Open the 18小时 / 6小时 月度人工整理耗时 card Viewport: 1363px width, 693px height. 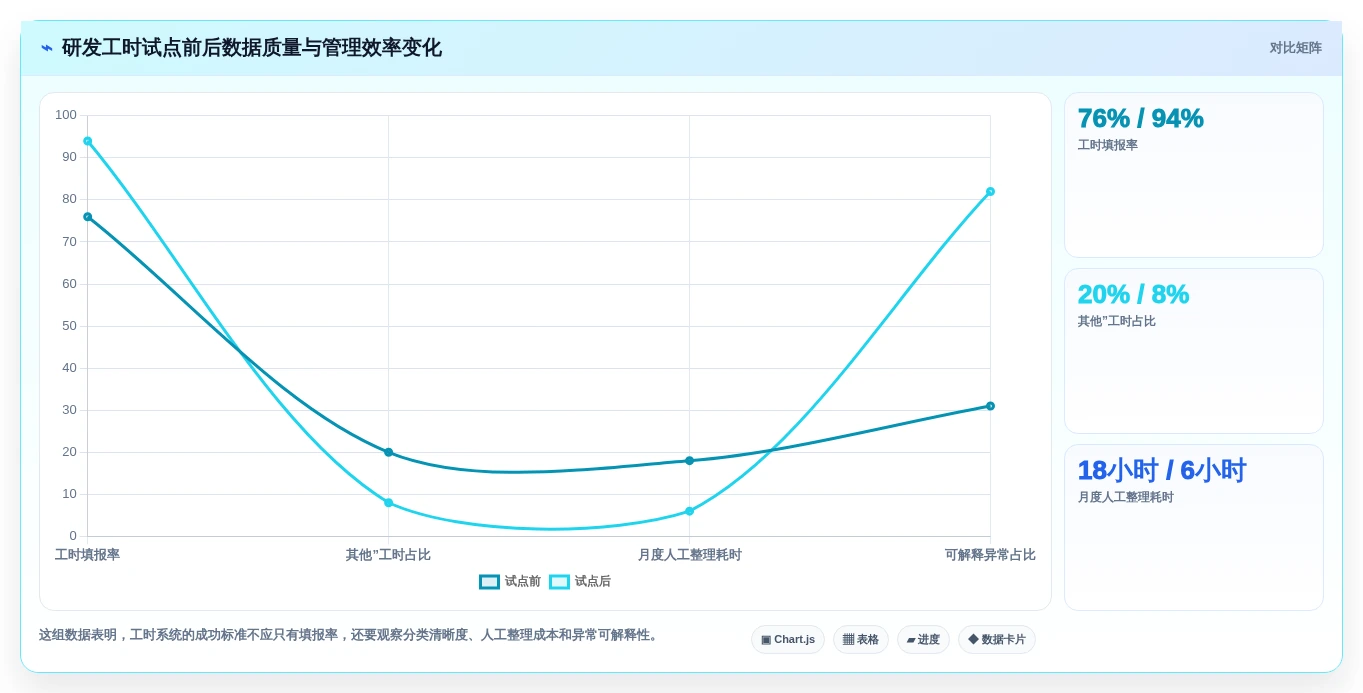1194,527
